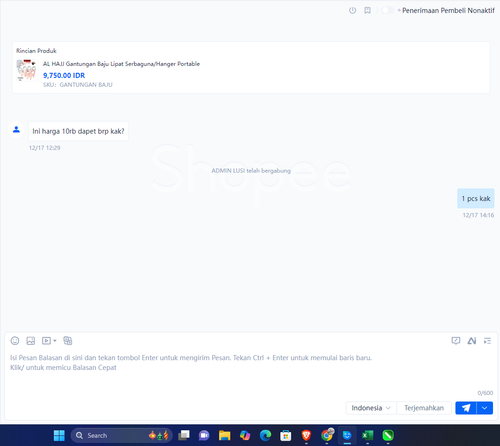The width and height of the screenshot is (500, 446).
Task: Open Task View on the taskbar
Action: (x=184, y=435)
